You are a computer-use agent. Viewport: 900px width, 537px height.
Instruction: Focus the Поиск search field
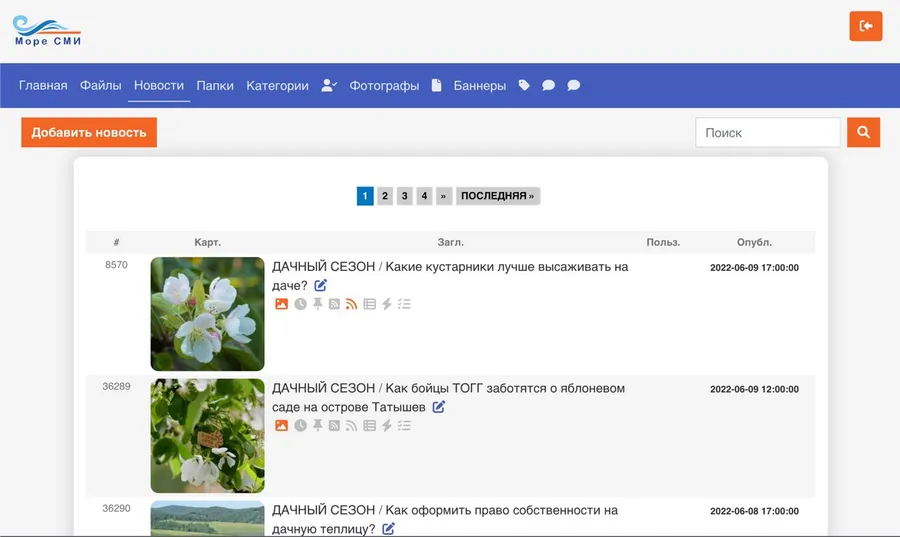pyautogui.click(x=768, y=133)
